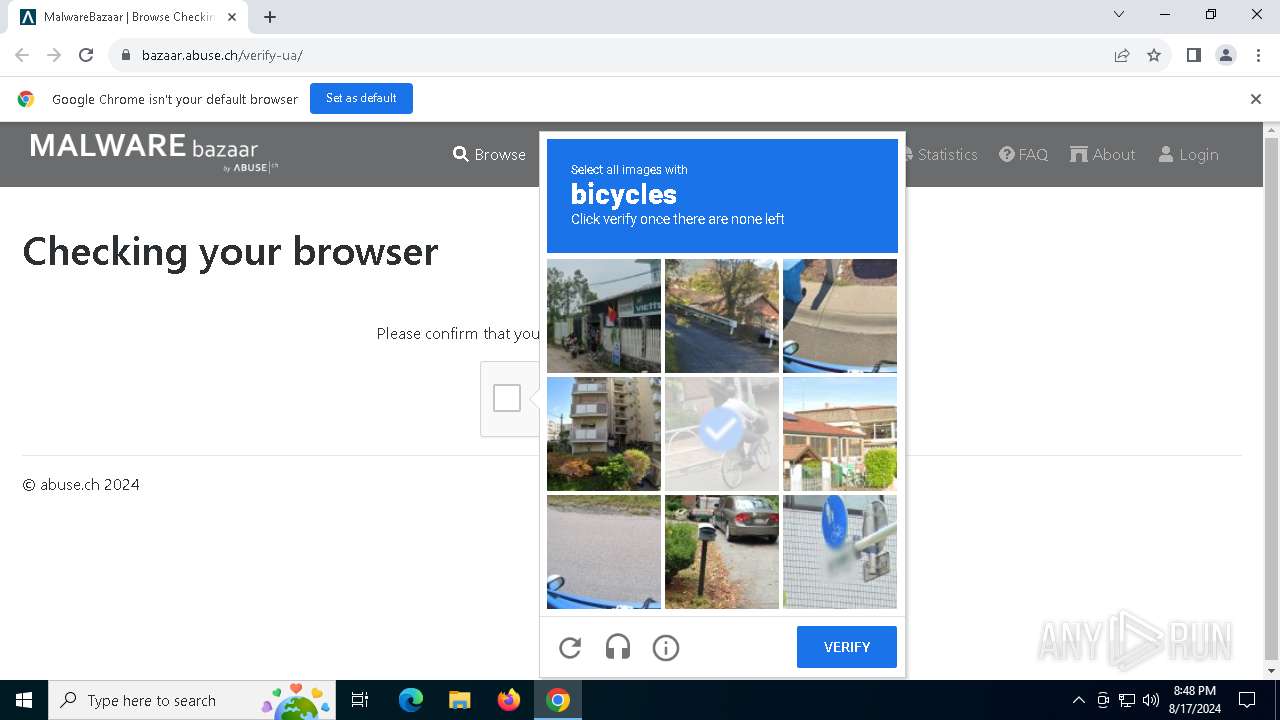This screenshot has width=1280, height=720.
Task: Go to the Login page
Action: point(1188,154)
